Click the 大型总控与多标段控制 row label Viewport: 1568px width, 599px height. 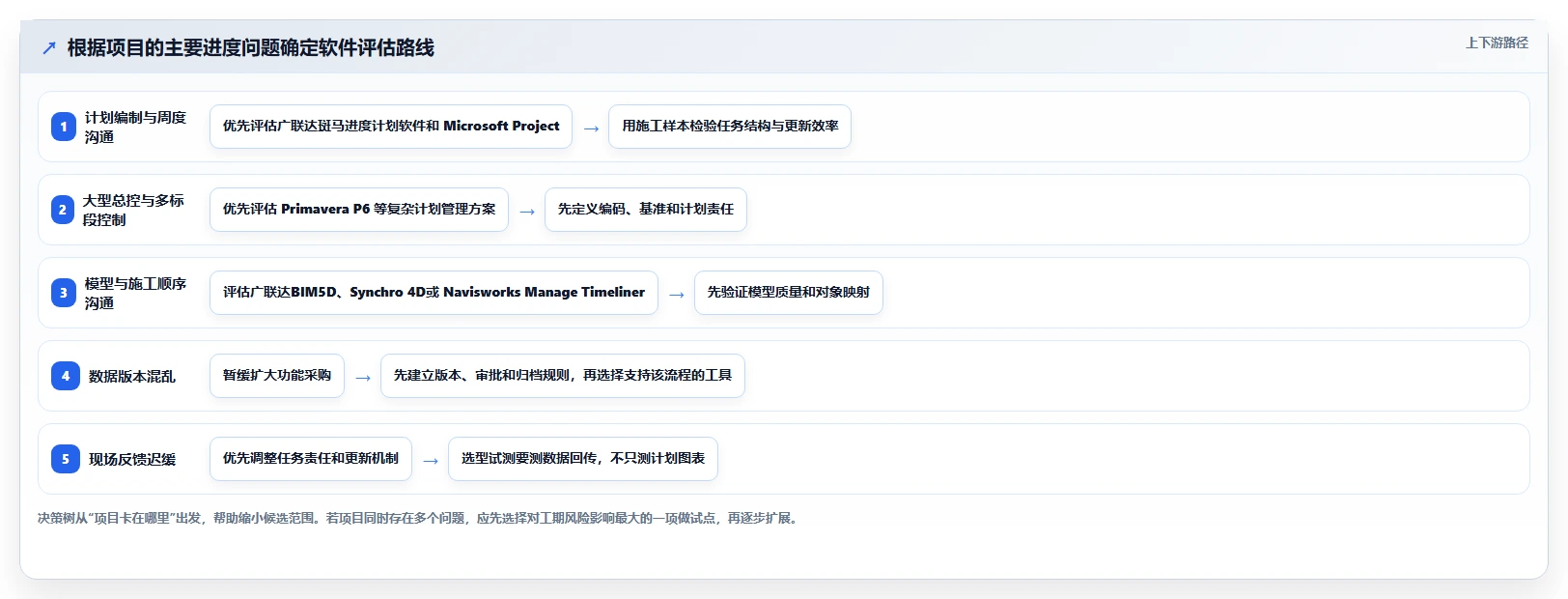133,210
